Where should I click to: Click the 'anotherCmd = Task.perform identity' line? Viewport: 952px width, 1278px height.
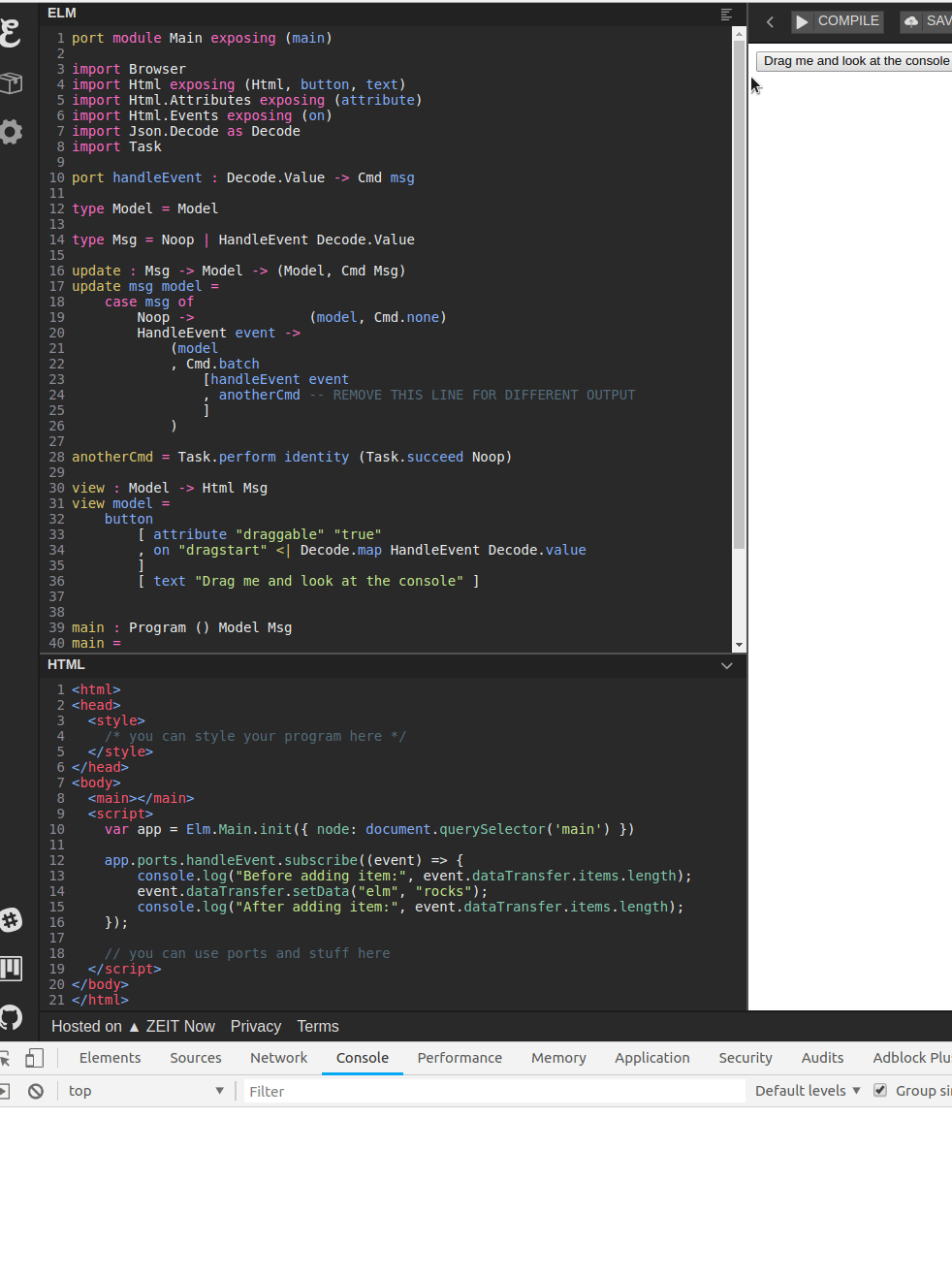[292, 457]
